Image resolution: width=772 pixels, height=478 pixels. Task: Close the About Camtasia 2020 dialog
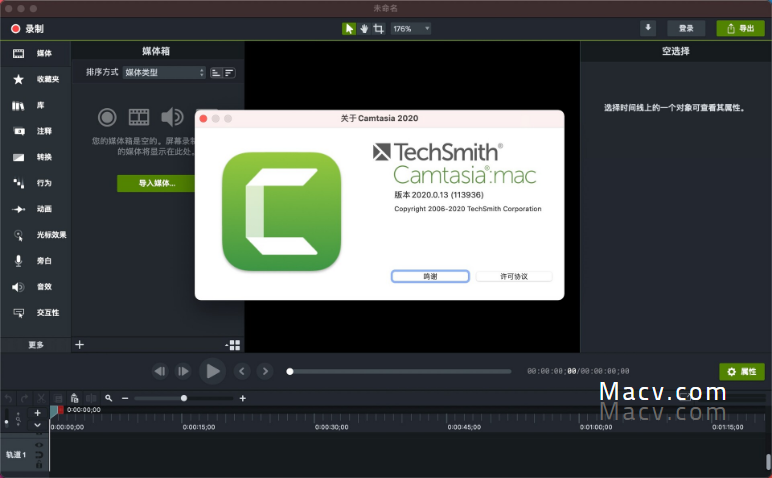(203, 119)
